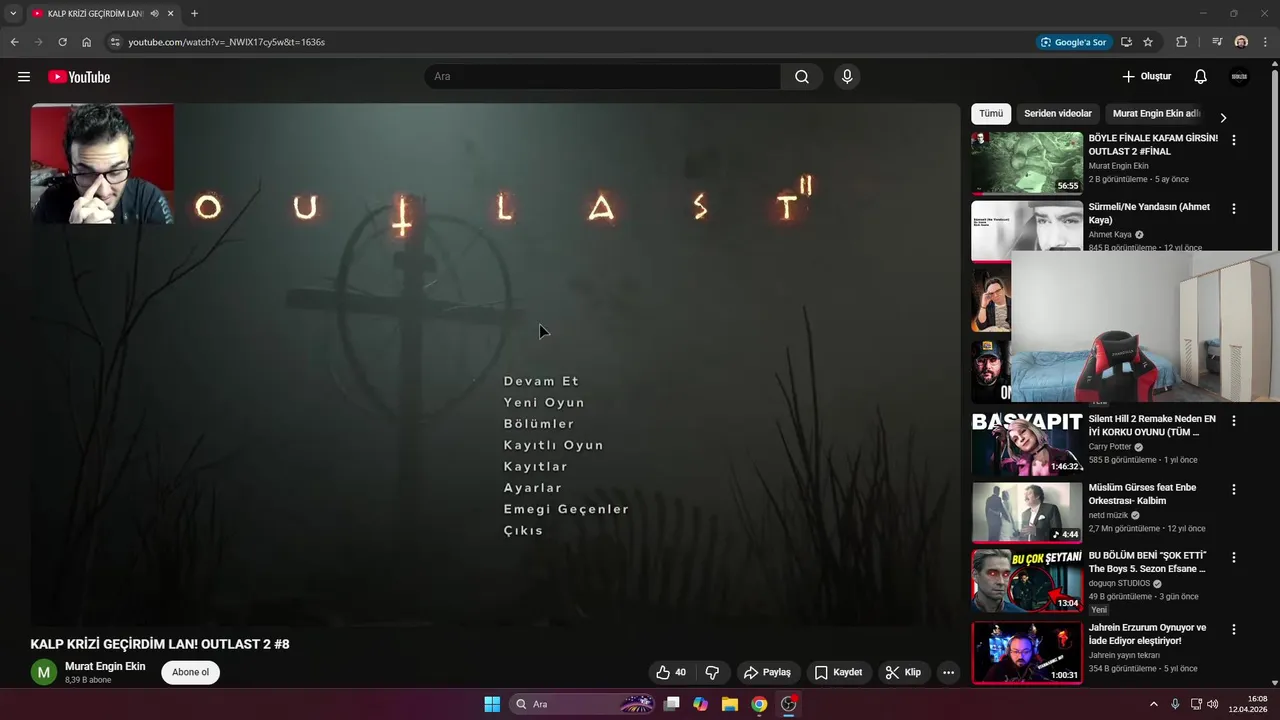Select the Murat Engin Ekin chip
Screen dimensions: 1280x720
click(x=1156, y=114)
